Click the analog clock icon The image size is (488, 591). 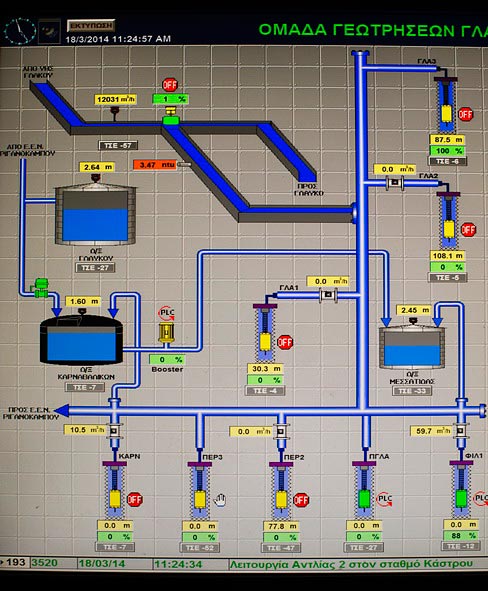tap(19, 31)
